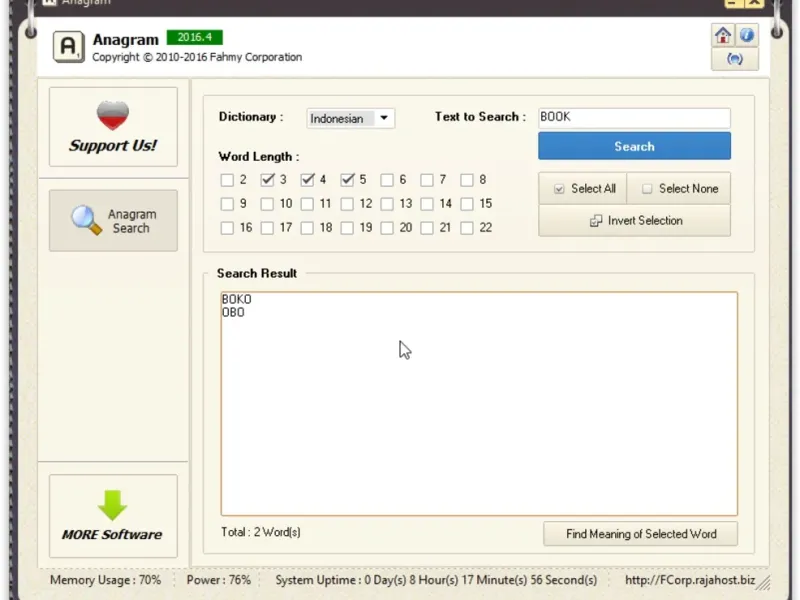This screenshot has width=800, height=600.
Task: Click the System Uptime status text
Action: [x=436, y=580]
